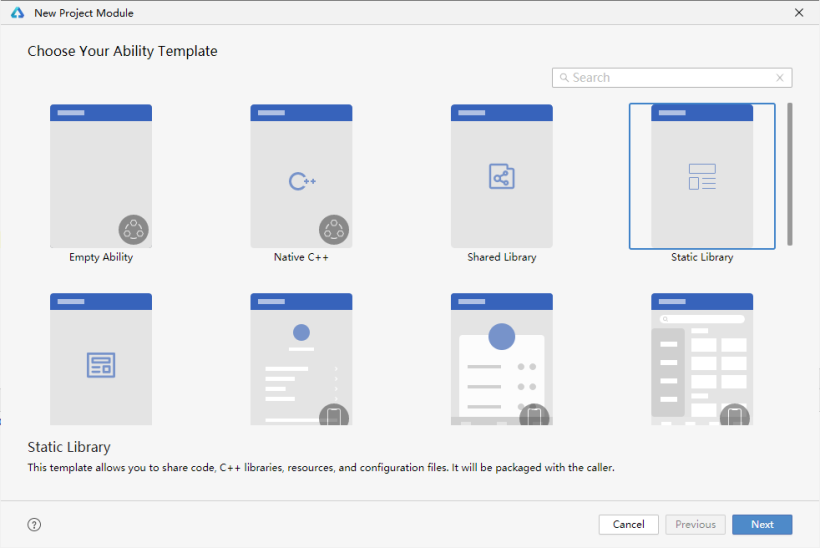820x548 pixels.
Task: Select the card profile template with large circle
Action: point(502,359)
